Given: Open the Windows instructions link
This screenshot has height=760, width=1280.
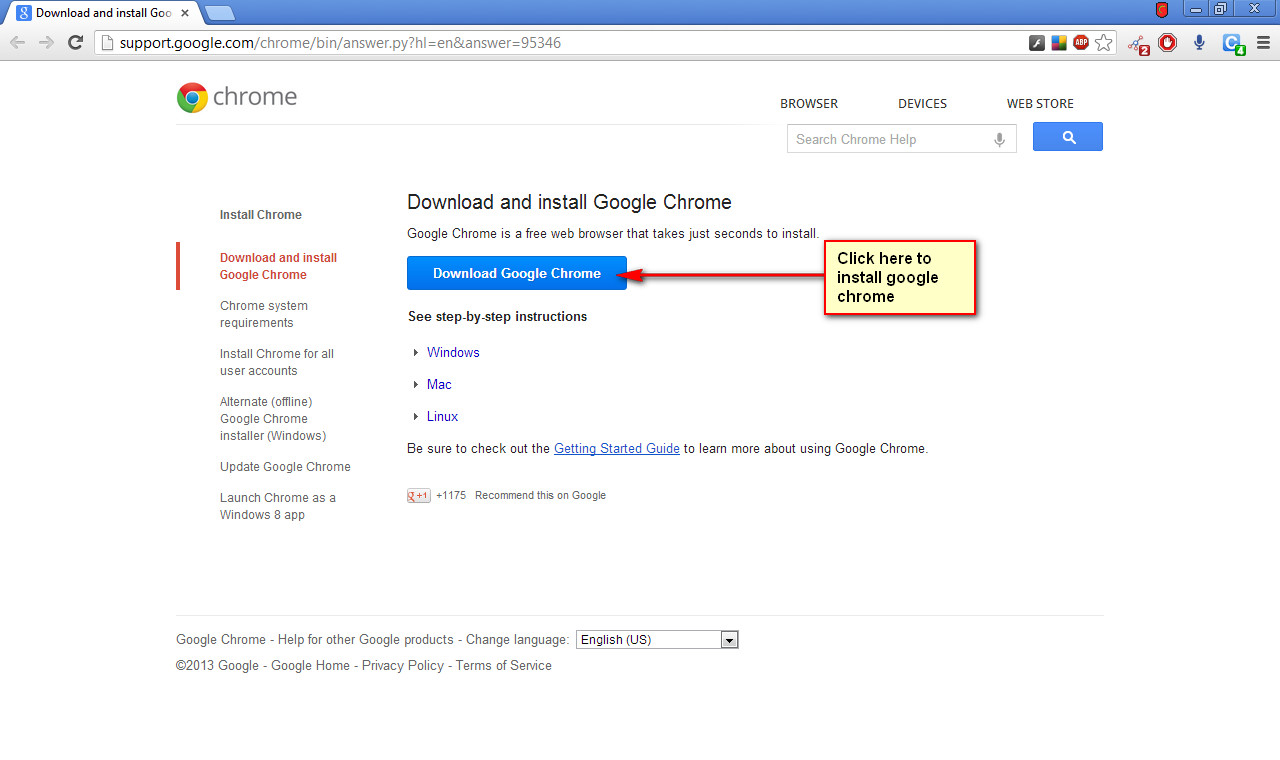Looking at the screenshot, I should pyautogui.click(x=453, y=353).
